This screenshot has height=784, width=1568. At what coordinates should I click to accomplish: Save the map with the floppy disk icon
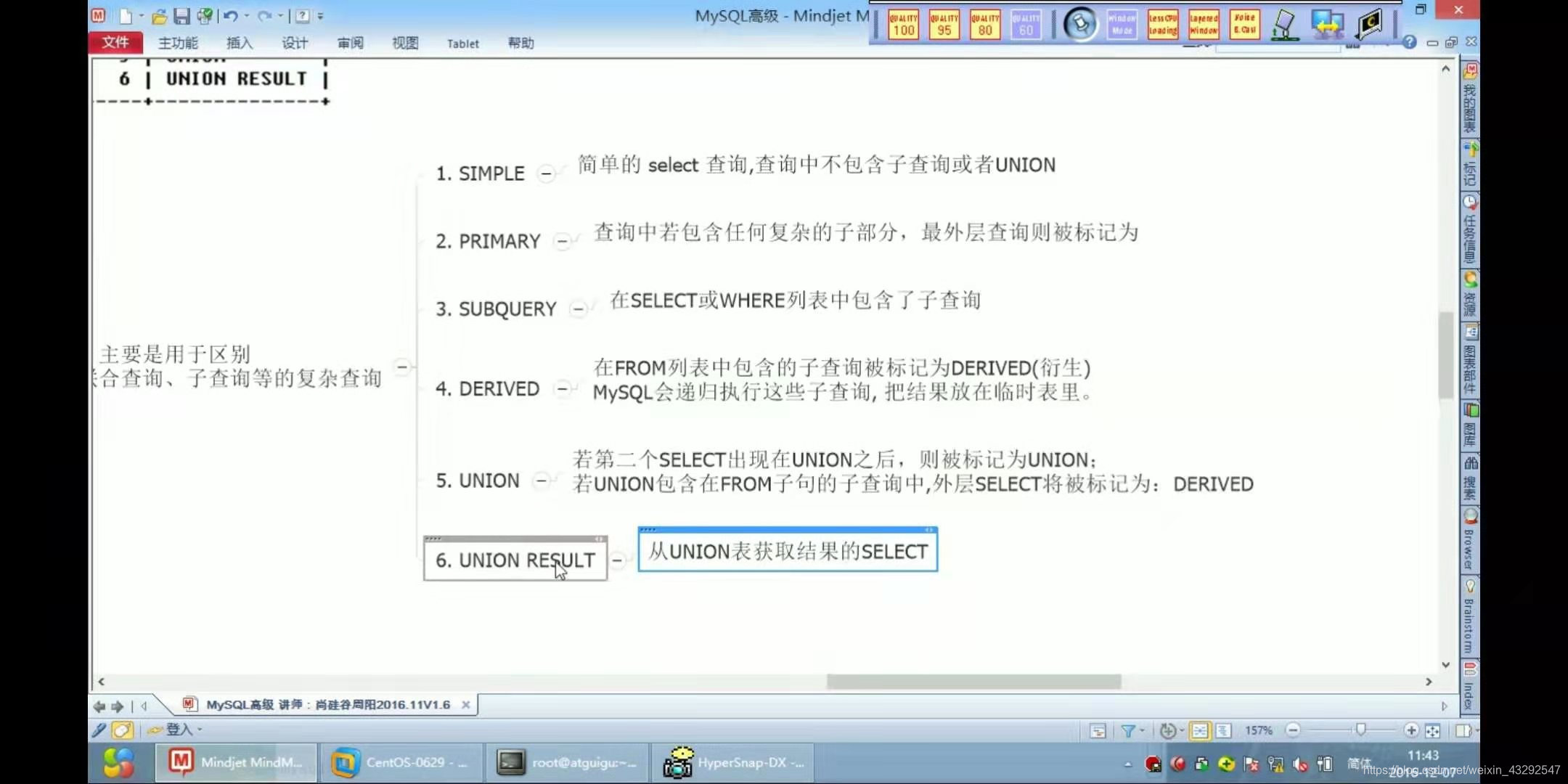coord(181,15)
